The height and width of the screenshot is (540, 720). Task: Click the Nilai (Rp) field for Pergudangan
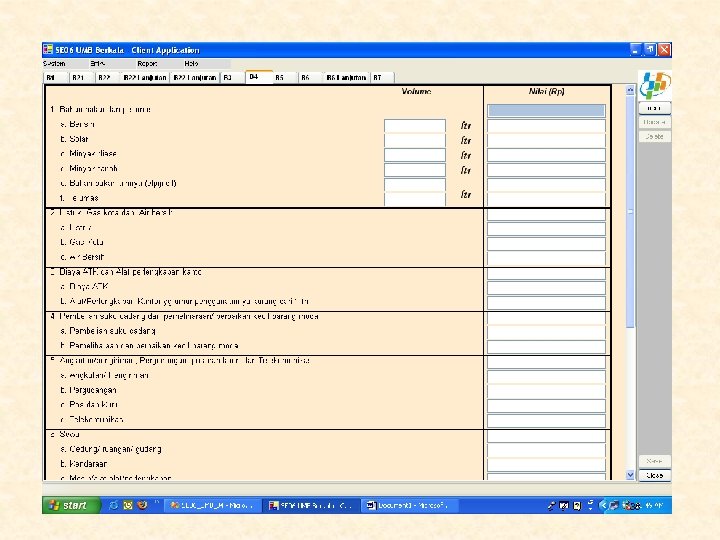pos(546,391)
